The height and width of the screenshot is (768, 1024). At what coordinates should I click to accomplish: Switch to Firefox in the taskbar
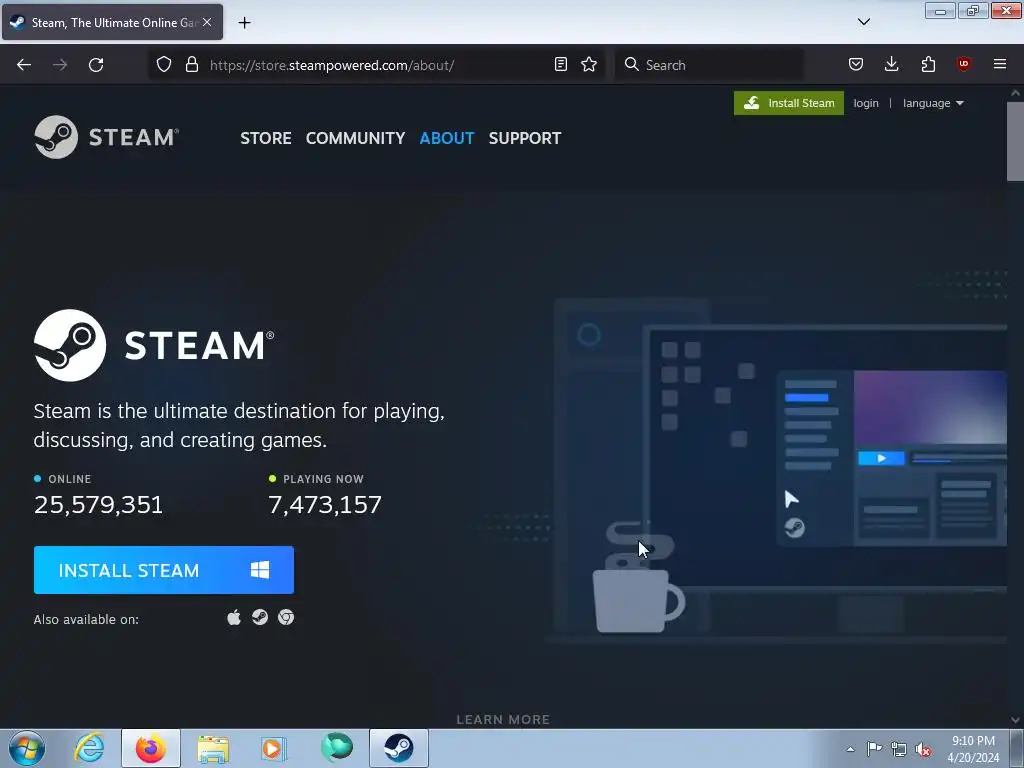tap(151, 748)
